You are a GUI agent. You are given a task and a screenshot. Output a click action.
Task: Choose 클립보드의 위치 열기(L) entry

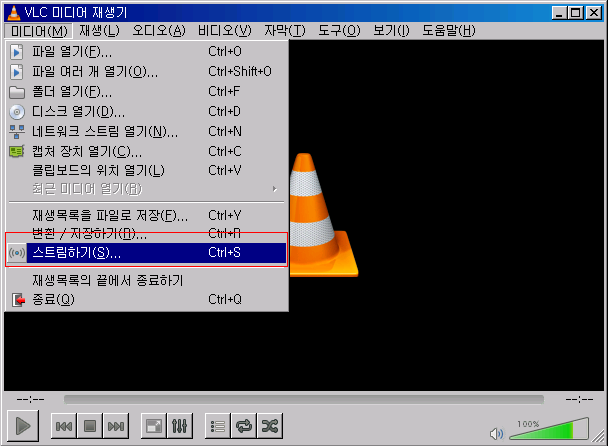tap(147, 170)
